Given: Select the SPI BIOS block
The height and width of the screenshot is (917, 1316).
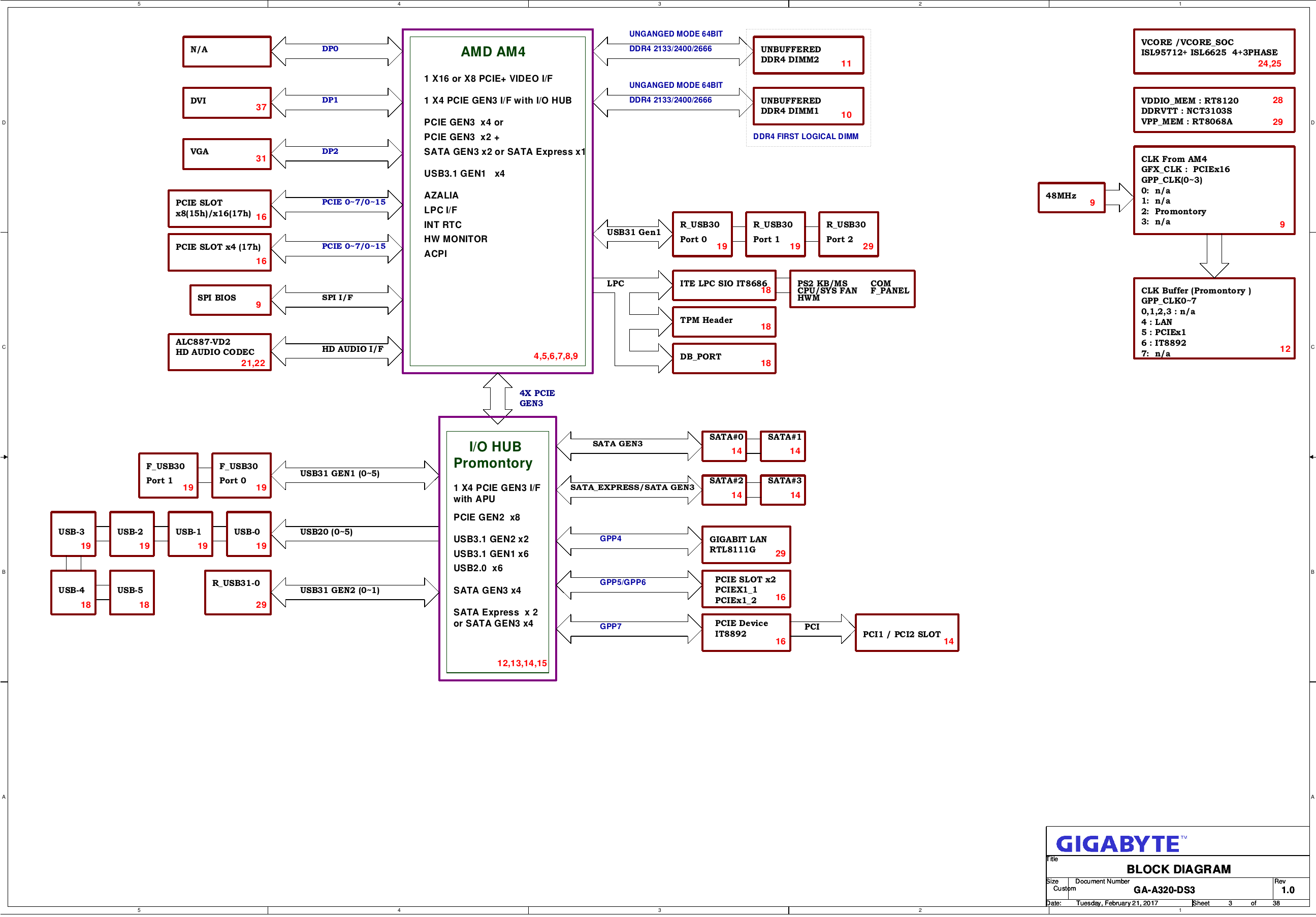Looking at the screenshot, I should [231, 300].
